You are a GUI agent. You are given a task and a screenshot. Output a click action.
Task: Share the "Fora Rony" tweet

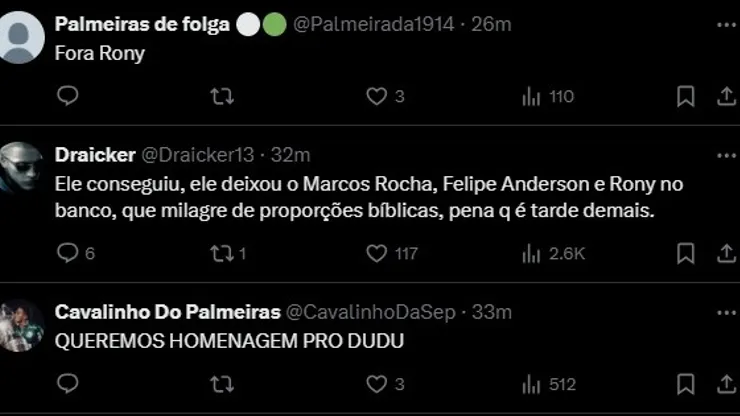coord(727,96)
